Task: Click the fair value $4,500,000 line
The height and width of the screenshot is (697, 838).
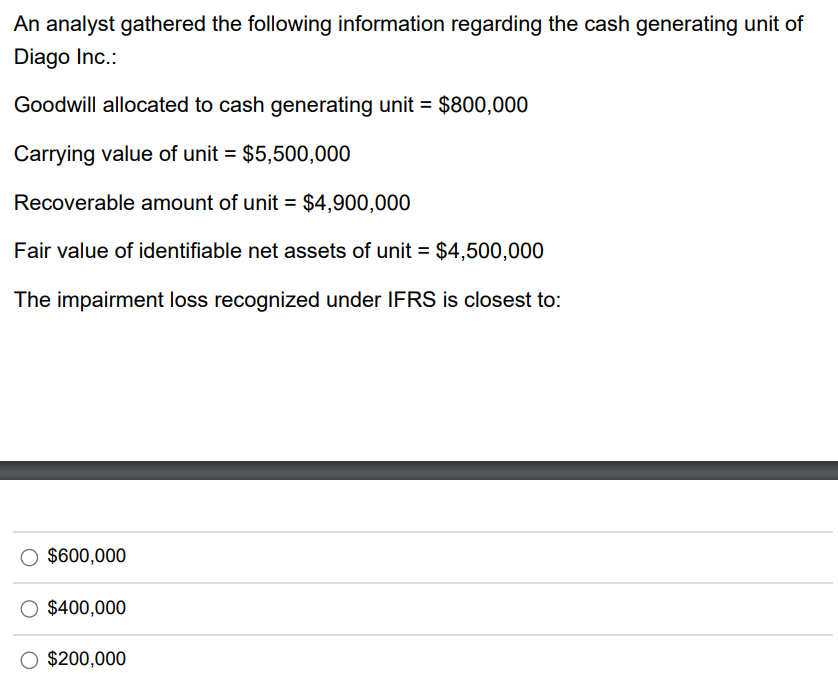Action: tap(278, 251)
